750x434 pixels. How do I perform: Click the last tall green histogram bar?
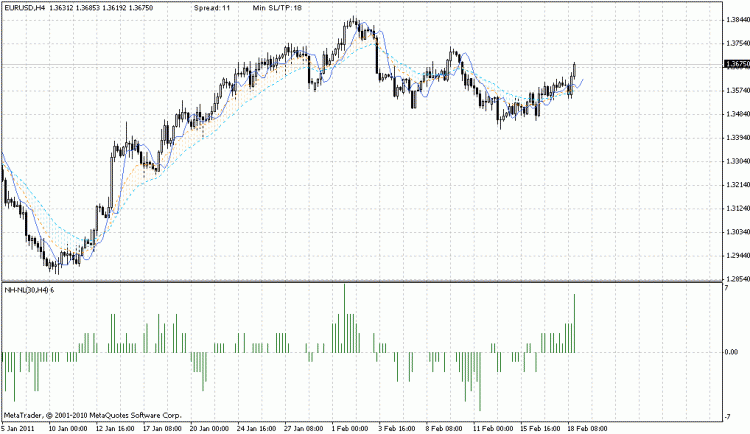pos(575,323)
